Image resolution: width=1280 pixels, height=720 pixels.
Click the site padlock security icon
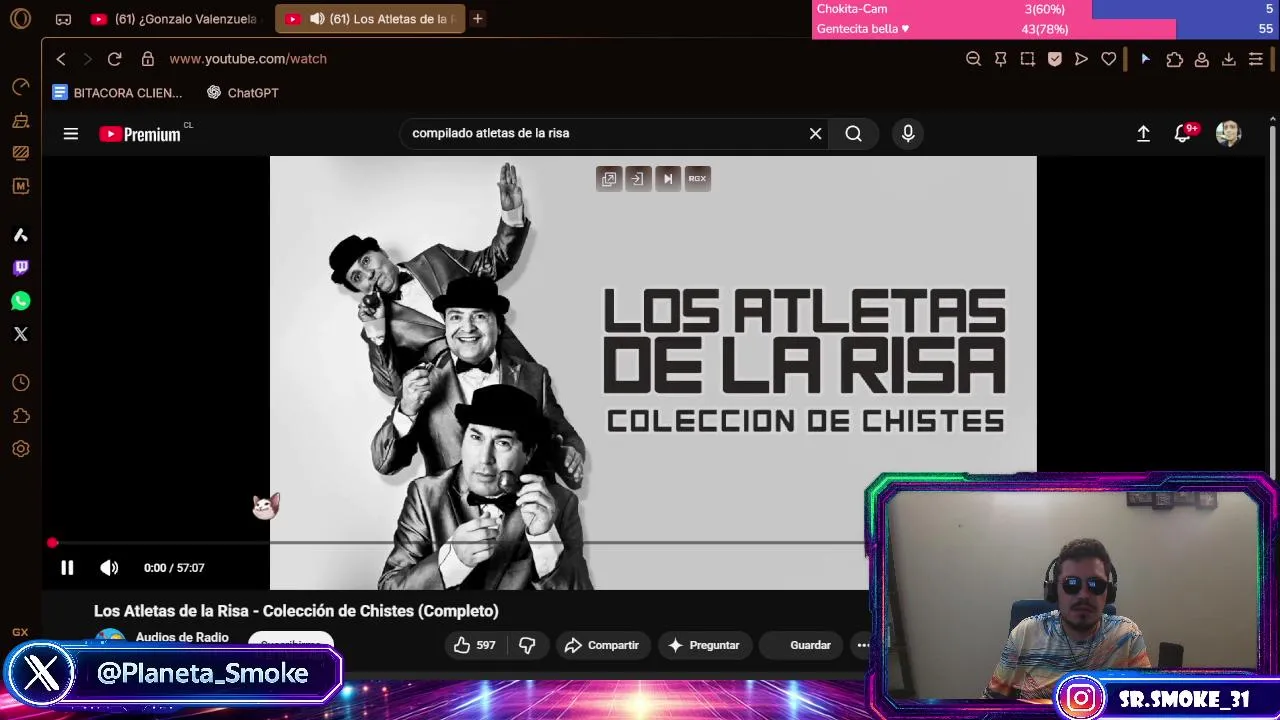pos(148,59)
